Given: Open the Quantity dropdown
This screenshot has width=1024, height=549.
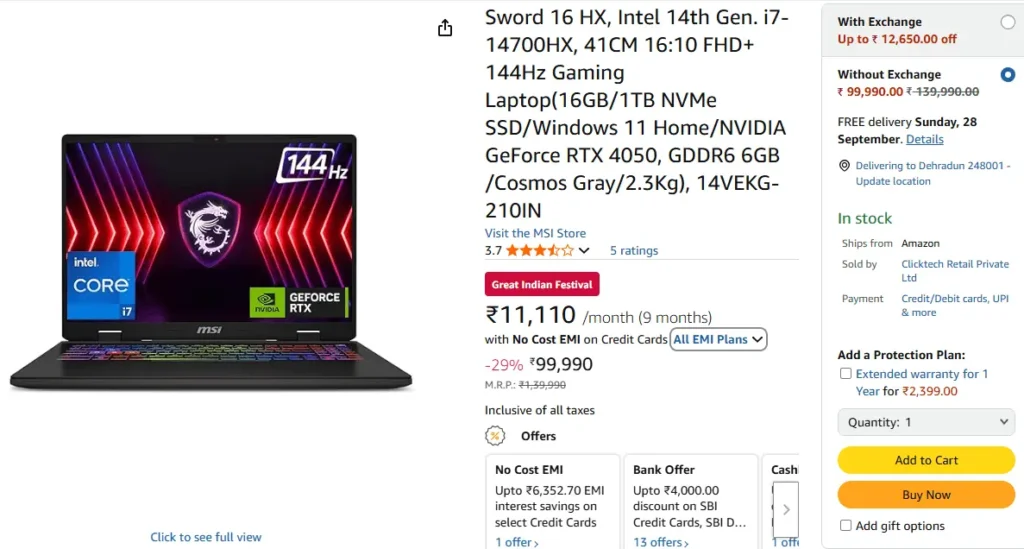Looking at the screenshot, I should point(926,422).
